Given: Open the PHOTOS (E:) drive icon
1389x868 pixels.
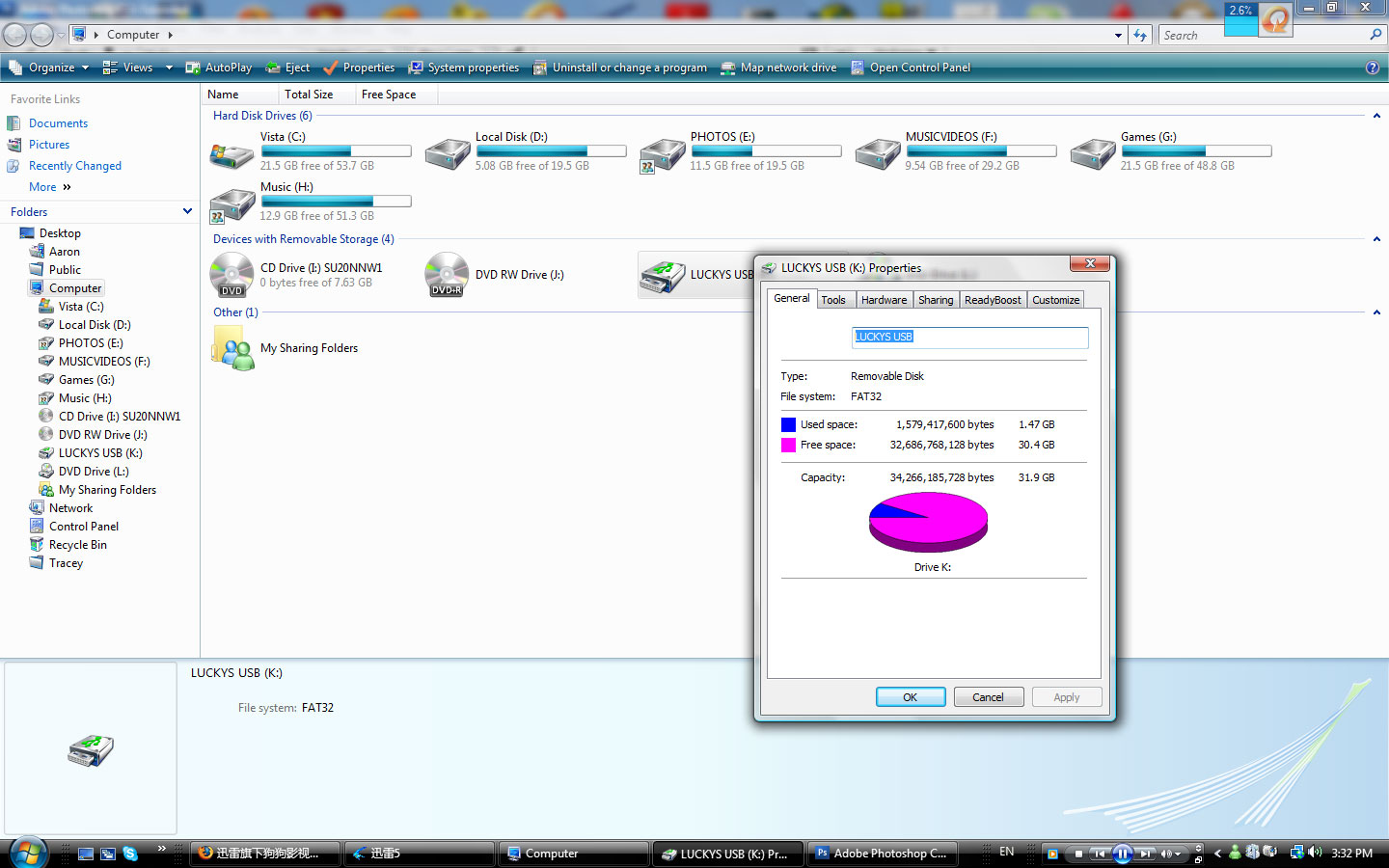Looking at the screenshot, I should coord(663,154).
